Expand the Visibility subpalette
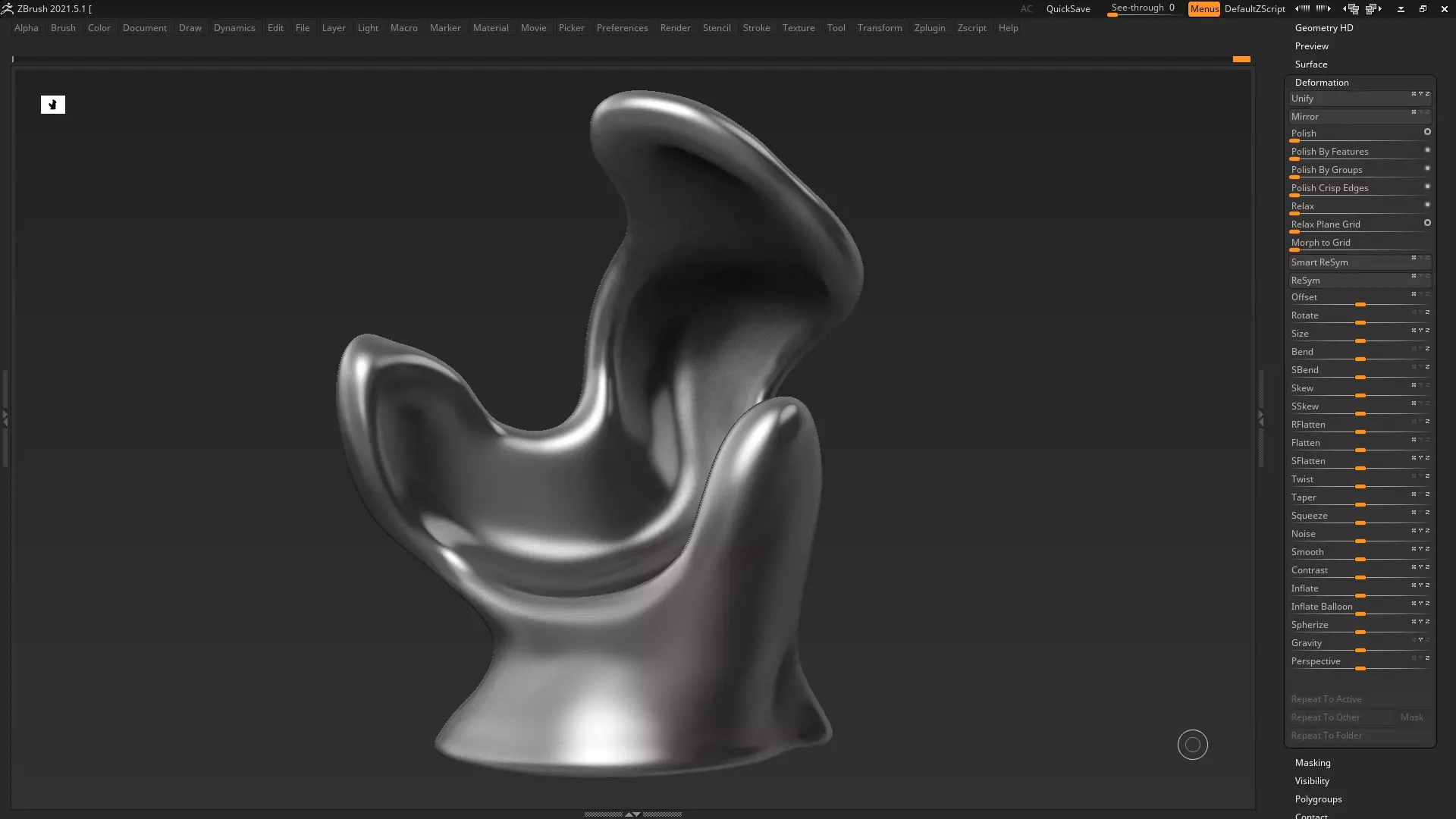 (x=1311, y=781)
